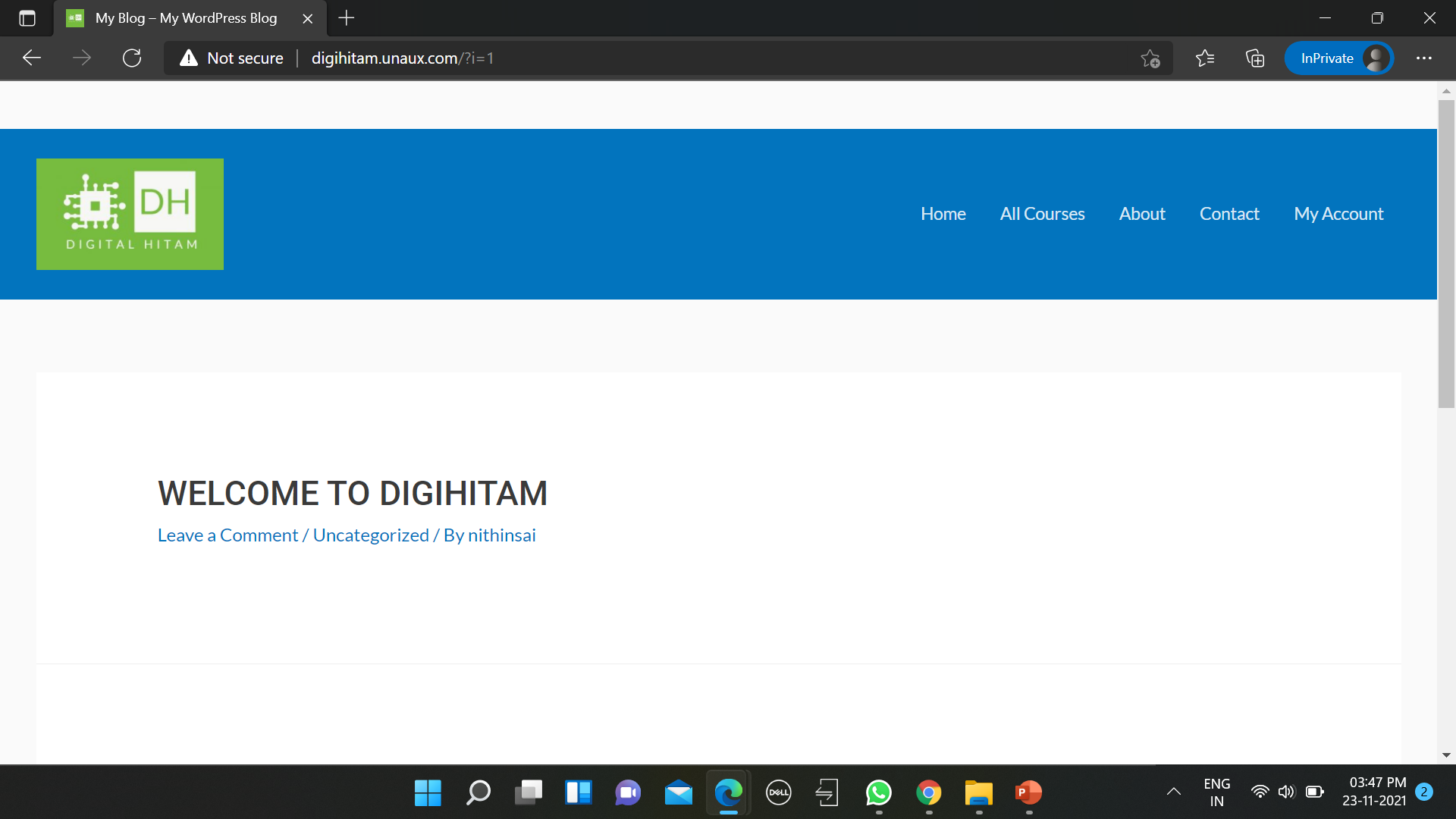Open Settings and more ellipsis menu
1456x819 pixels.
[x=1424, y=58]
